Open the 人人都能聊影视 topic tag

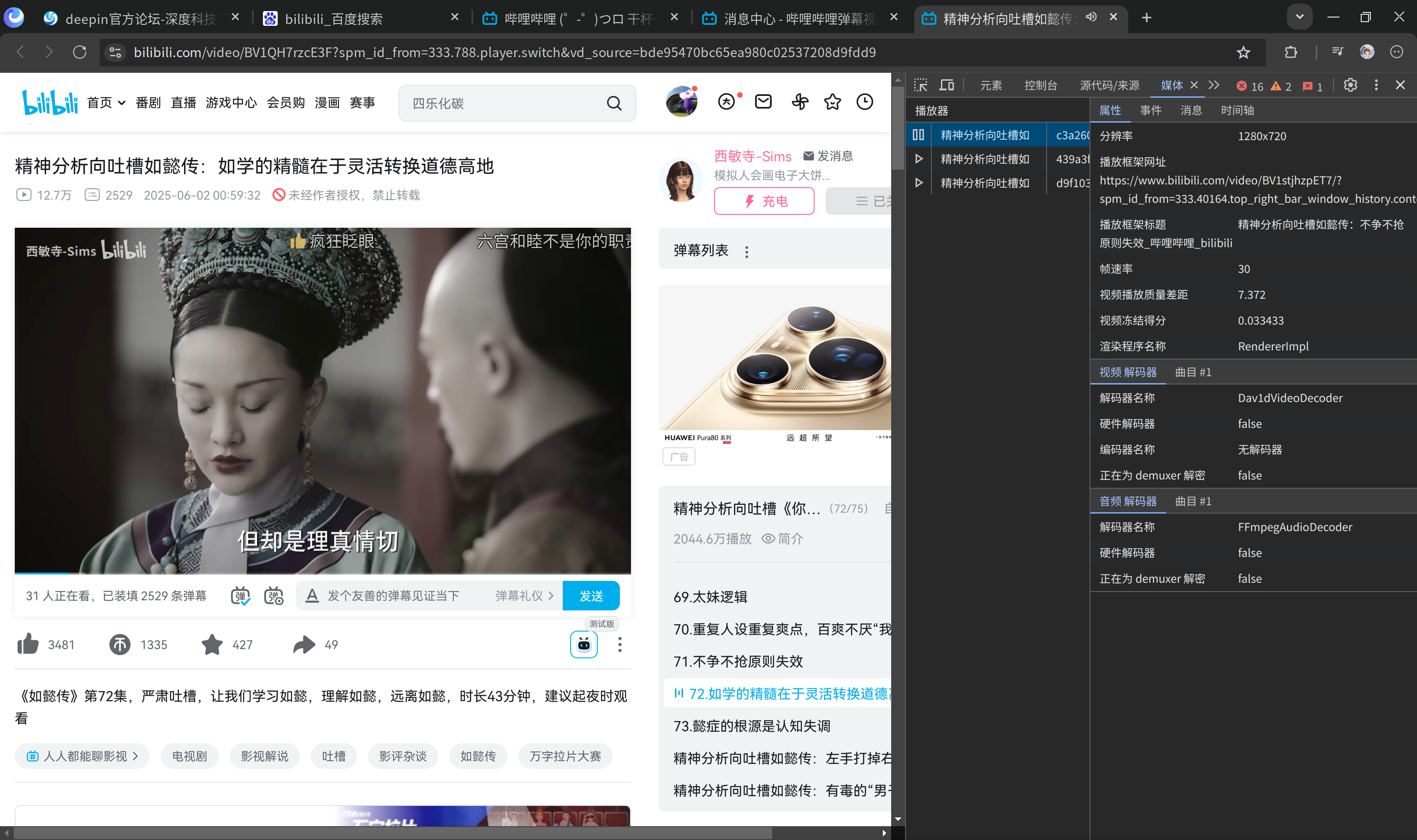click(x=82, y=756)
